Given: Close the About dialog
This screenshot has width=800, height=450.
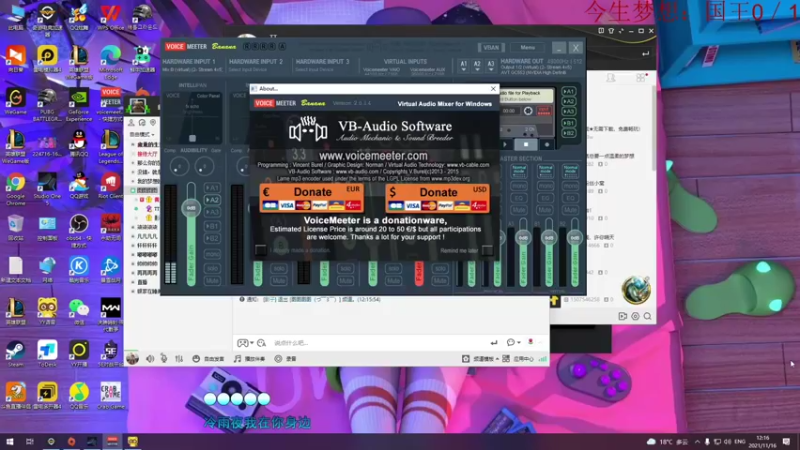Looking at the screenshot, I should coord(493,89).
